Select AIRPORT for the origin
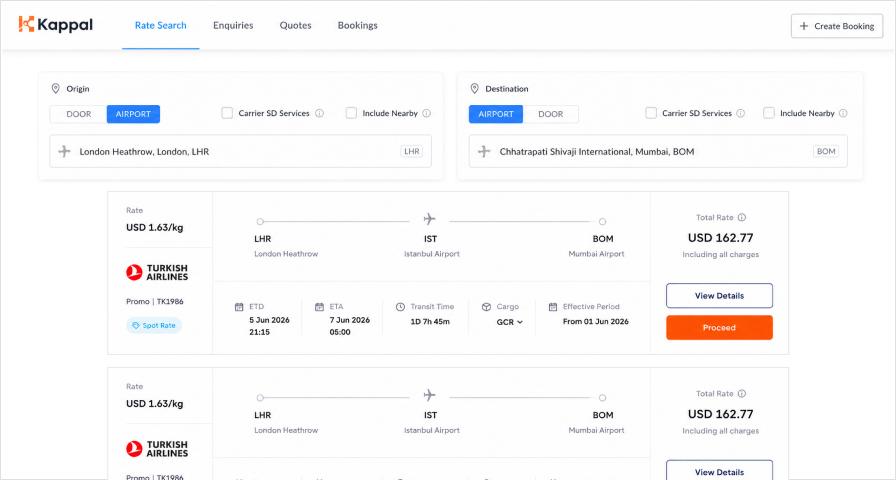Screen dimensions: 896x480 (133, 114)
